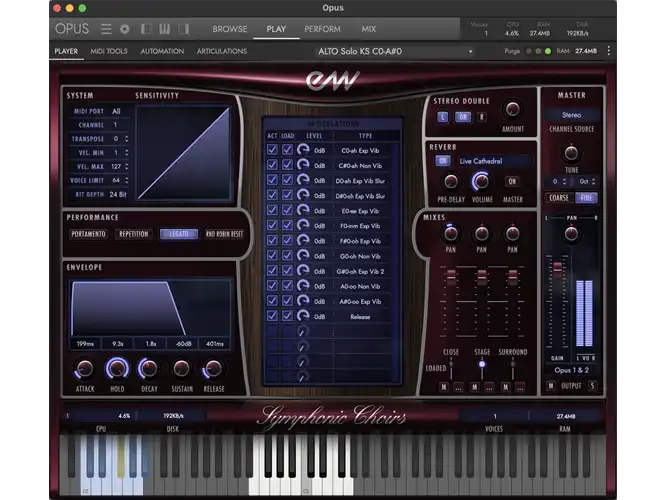Open the Articulations sub-tab

(222, 51)
